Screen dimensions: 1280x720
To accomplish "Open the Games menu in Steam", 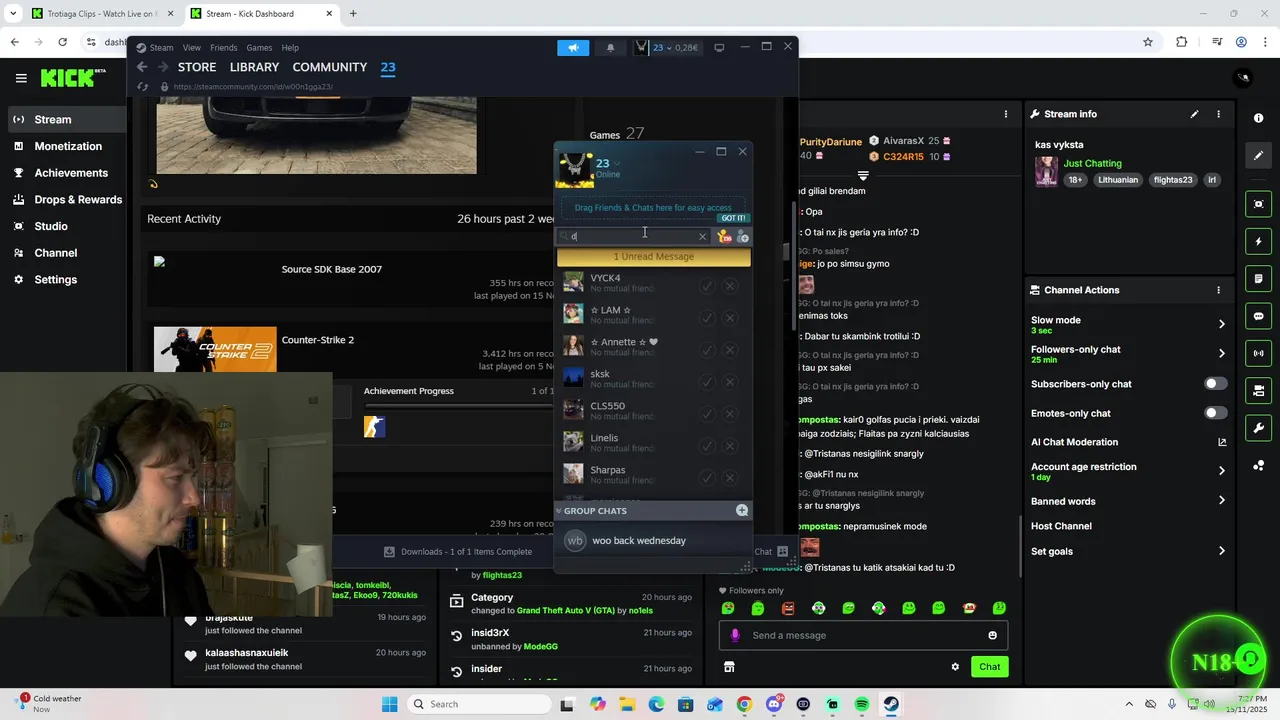I will pos(259,48).
